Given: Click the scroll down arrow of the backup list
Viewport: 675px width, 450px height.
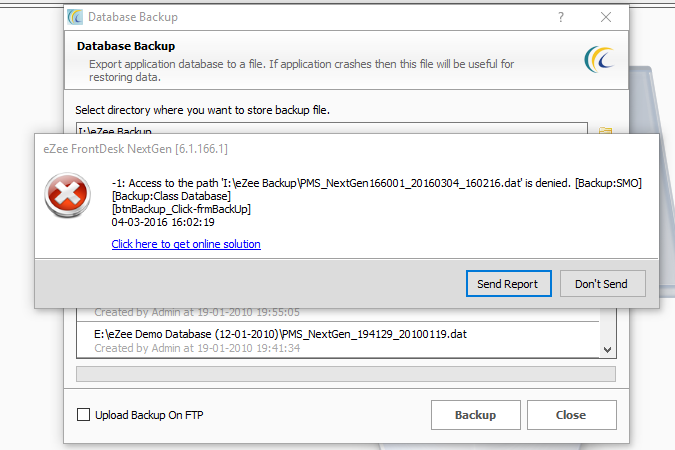Looking at the screenshot, I should [x=607, y=350].
